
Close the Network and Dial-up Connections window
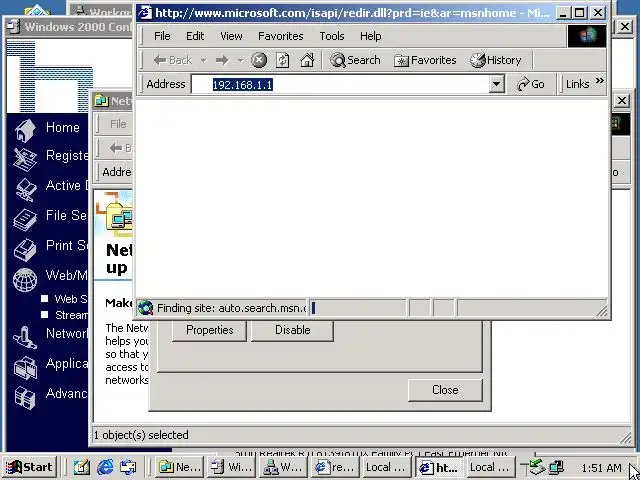622,100
